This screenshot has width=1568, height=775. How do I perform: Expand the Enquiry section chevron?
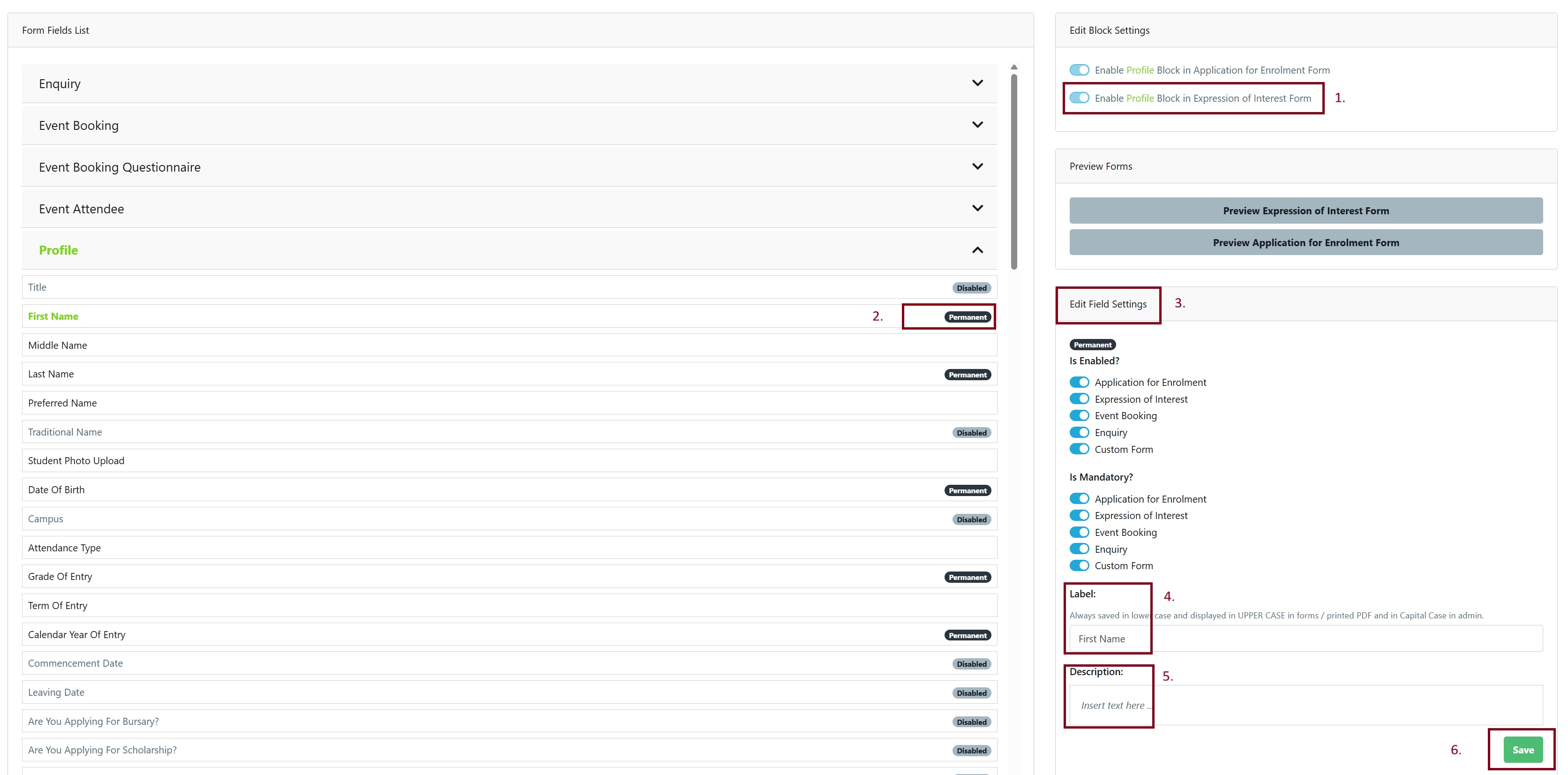tap(977, 83)
